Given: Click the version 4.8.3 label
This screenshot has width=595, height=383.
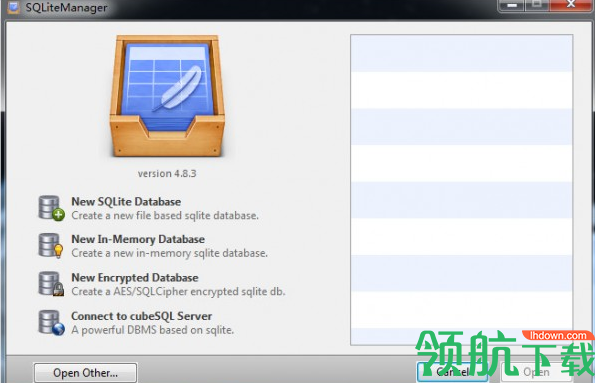Looking at the screenshot, I should [167, 173].
